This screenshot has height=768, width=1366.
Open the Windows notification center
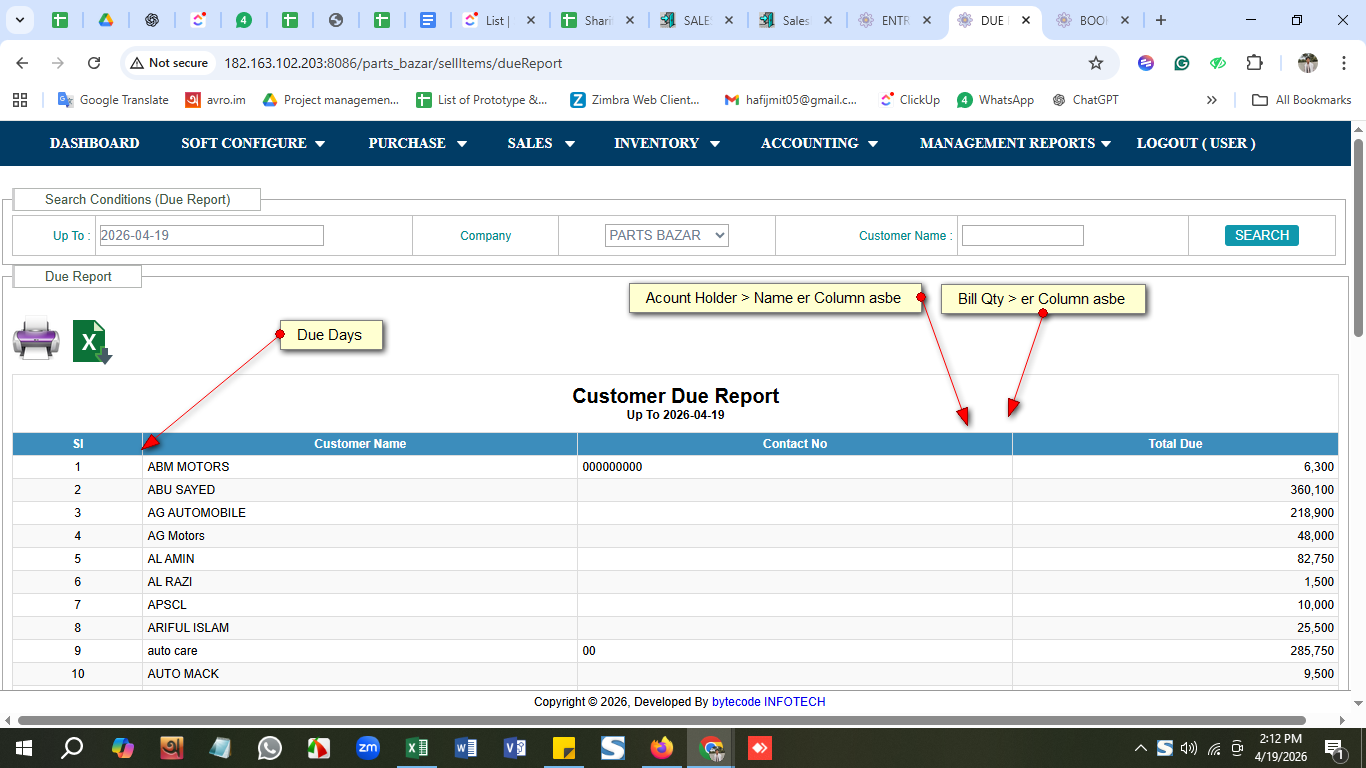click(1333, 748)
